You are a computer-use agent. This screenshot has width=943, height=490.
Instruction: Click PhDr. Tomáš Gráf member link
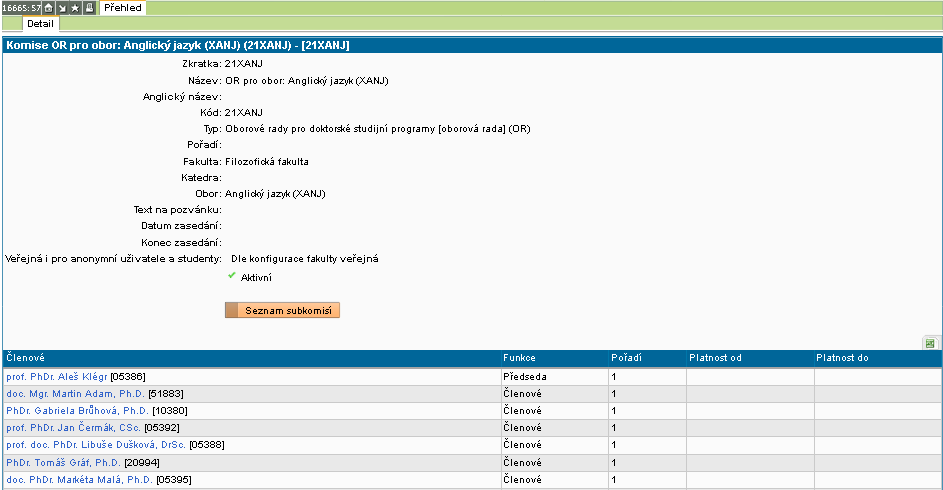click(63, 462)
